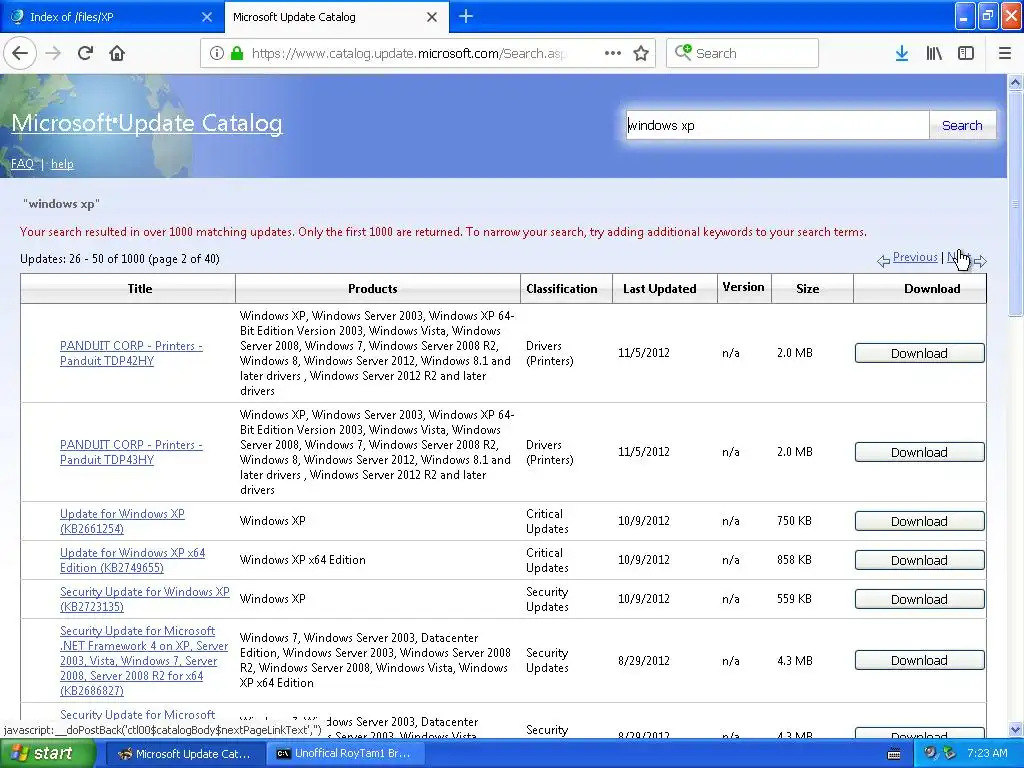Click the browser search bar magnifier icon
Screen dimensions: 1024x768
click(x=683, y=53)
